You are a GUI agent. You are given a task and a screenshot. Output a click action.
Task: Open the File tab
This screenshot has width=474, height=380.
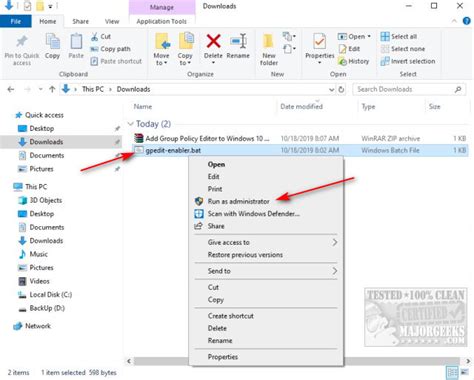click(x=16, y=21)
